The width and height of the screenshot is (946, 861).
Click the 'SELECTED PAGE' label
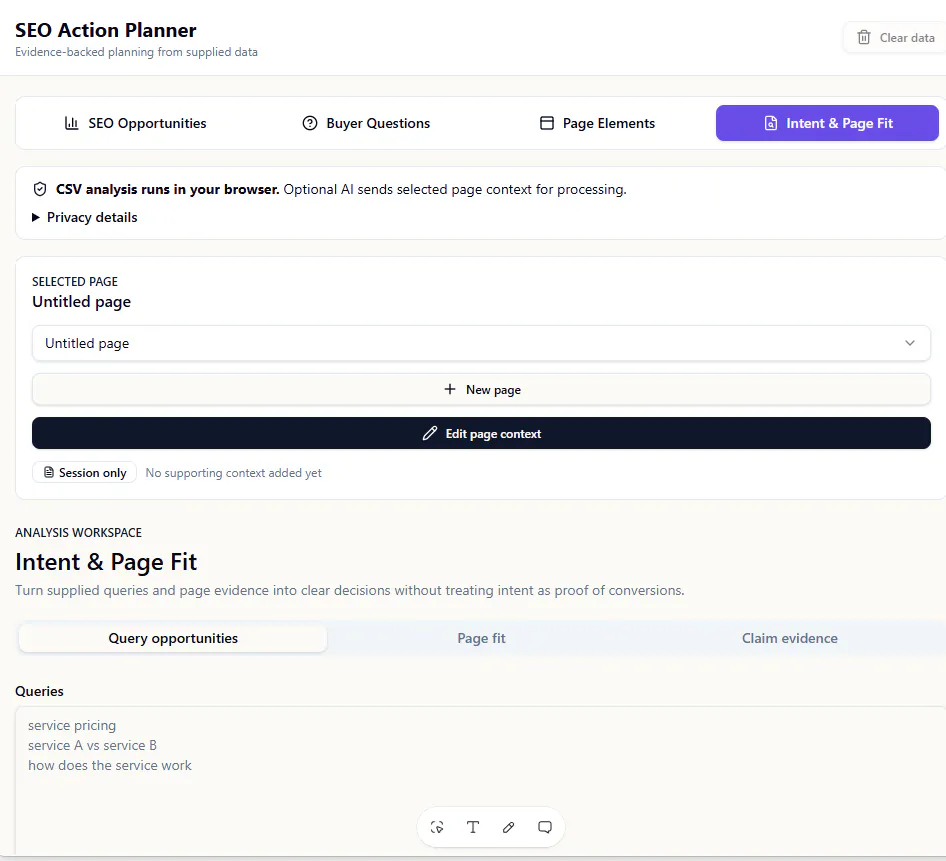click(75, 282)
